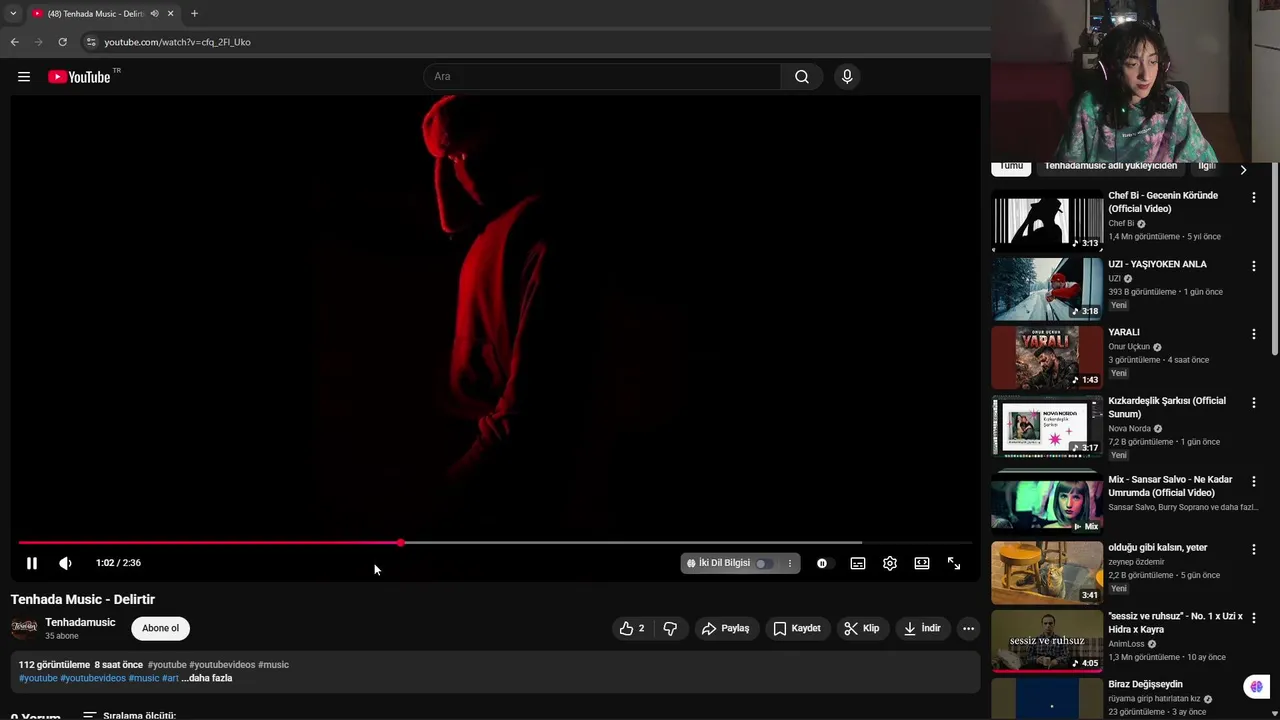
Task: Toggle the İki Dil Bilgisi switch
Action: coord(763,563)
